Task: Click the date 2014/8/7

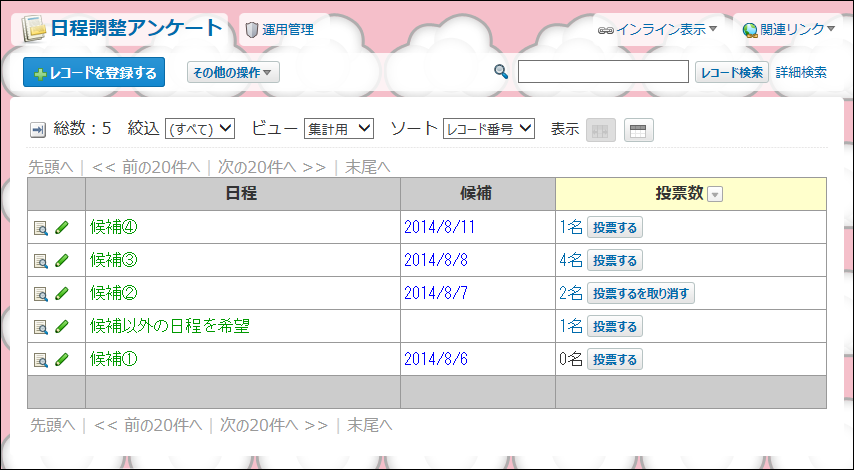Action: point(436,293)
